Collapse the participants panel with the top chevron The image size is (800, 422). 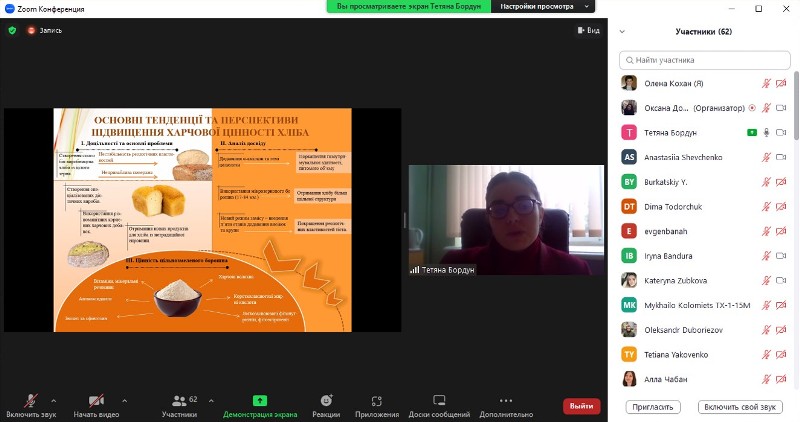point(622,32)
